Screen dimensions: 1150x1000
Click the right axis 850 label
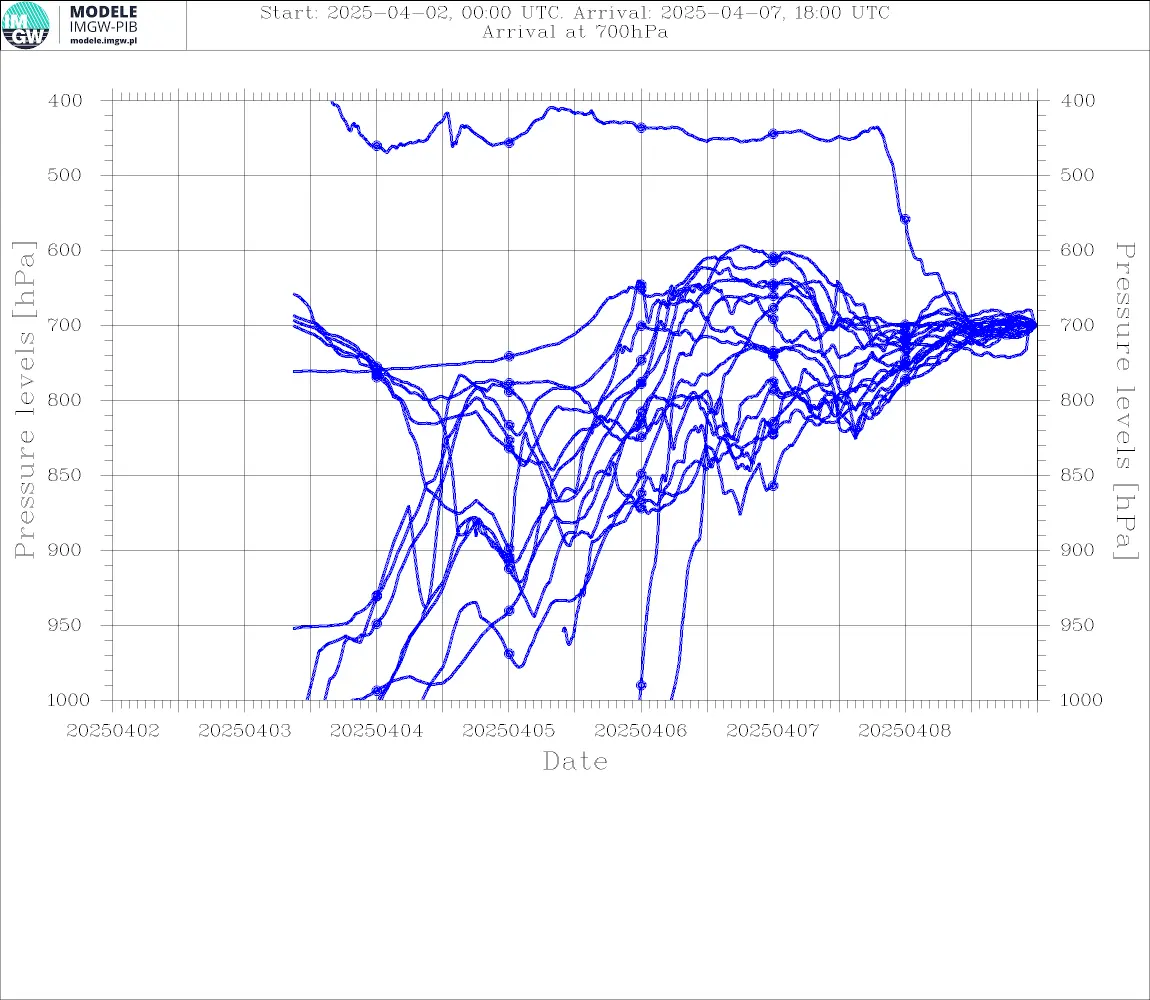click(x=1077, y=475)
